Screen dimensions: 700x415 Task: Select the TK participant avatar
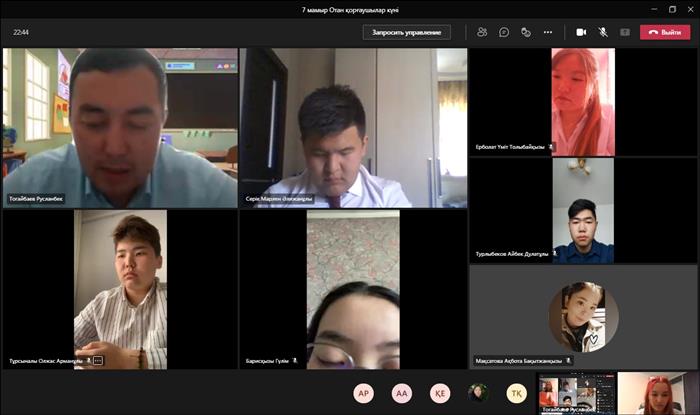tap(516, 393)
